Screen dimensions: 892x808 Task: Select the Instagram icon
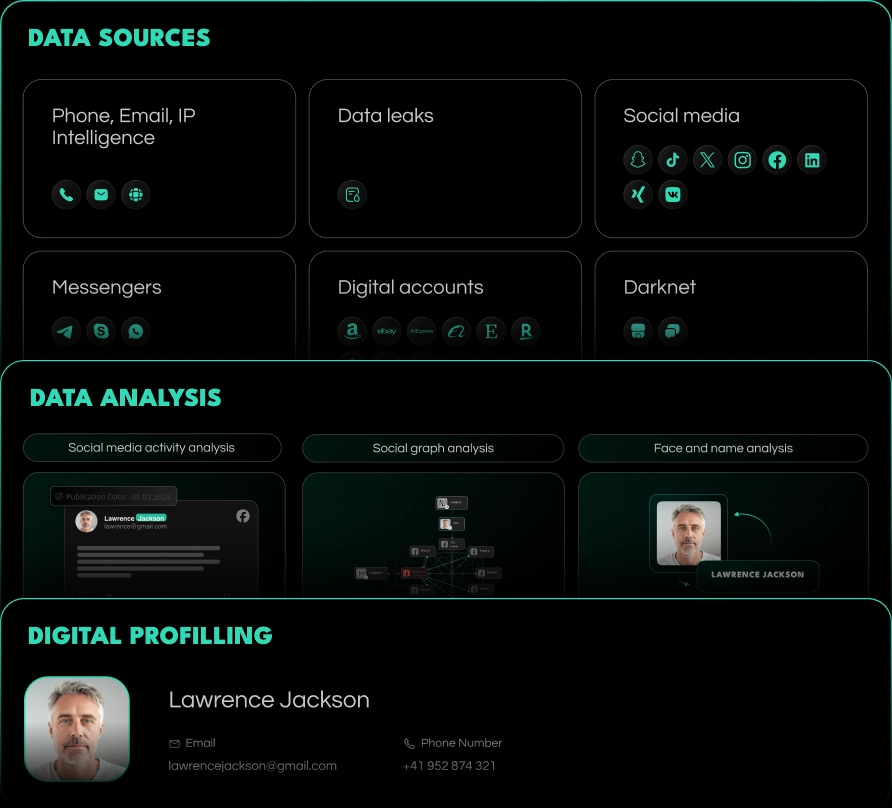742,160
